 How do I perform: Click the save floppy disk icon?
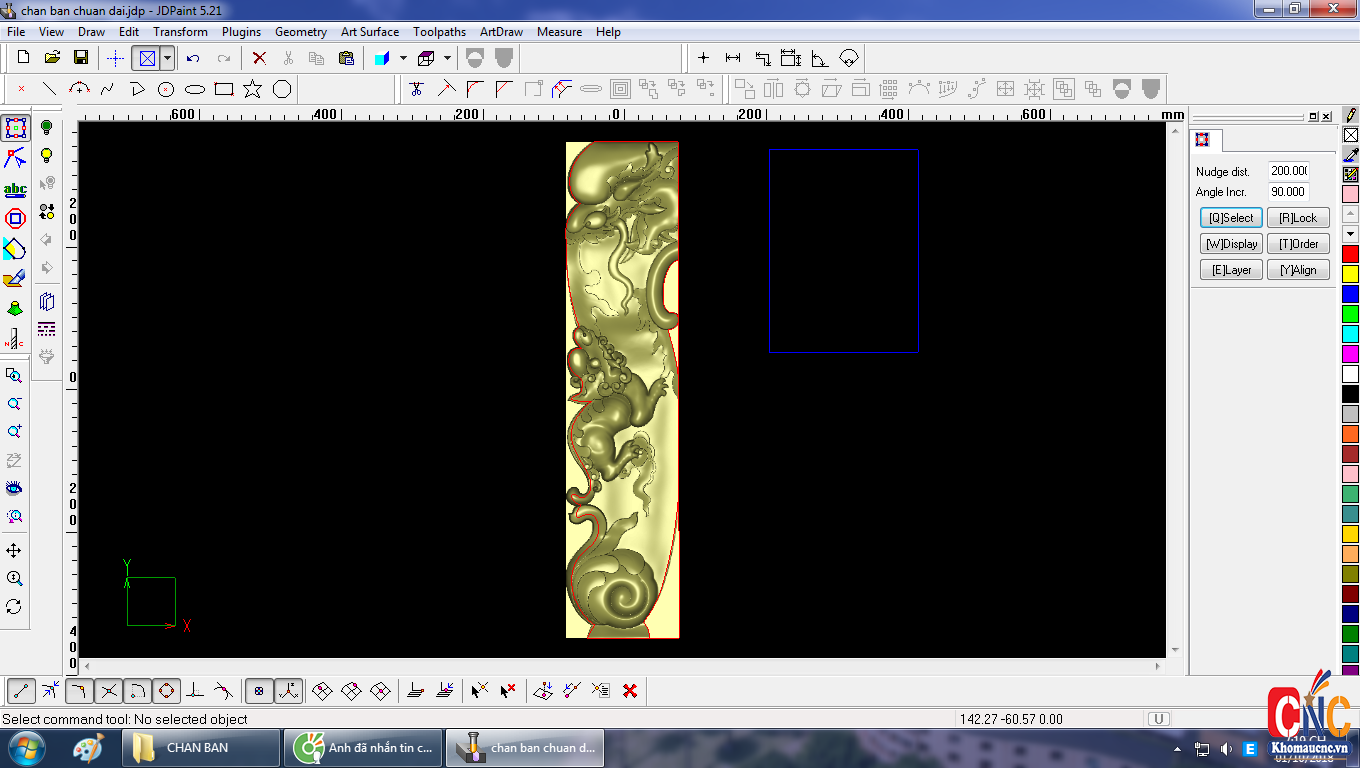pos(81,58)
